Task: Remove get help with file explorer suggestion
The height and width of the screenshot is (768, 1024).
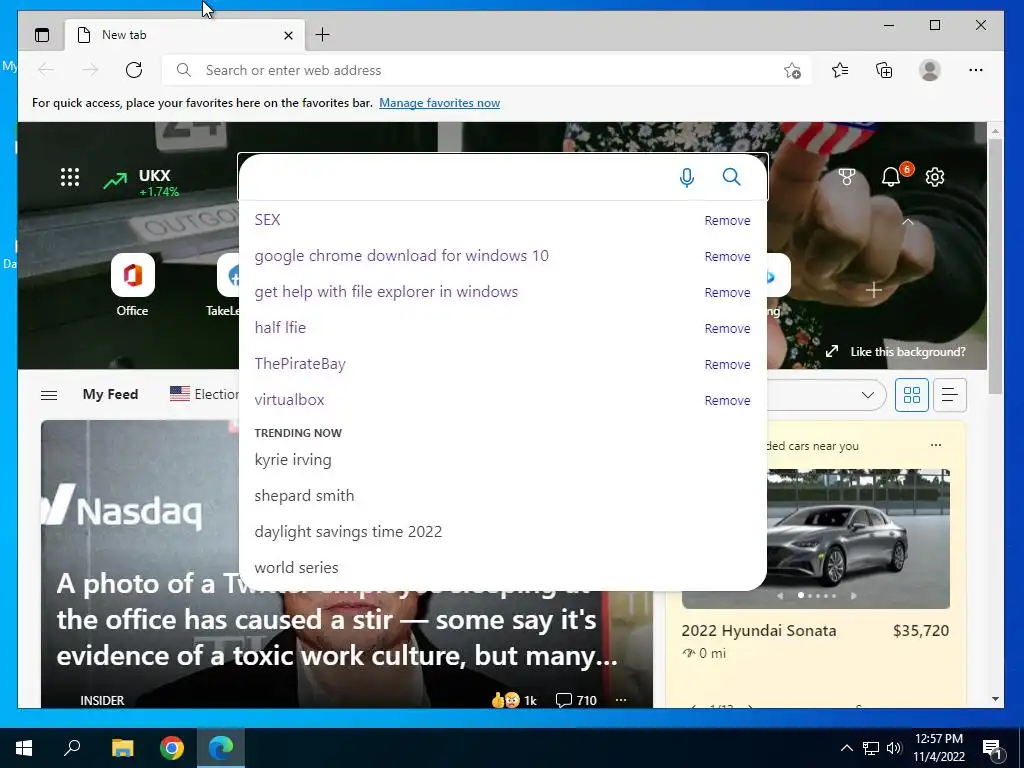Action: 727,293
